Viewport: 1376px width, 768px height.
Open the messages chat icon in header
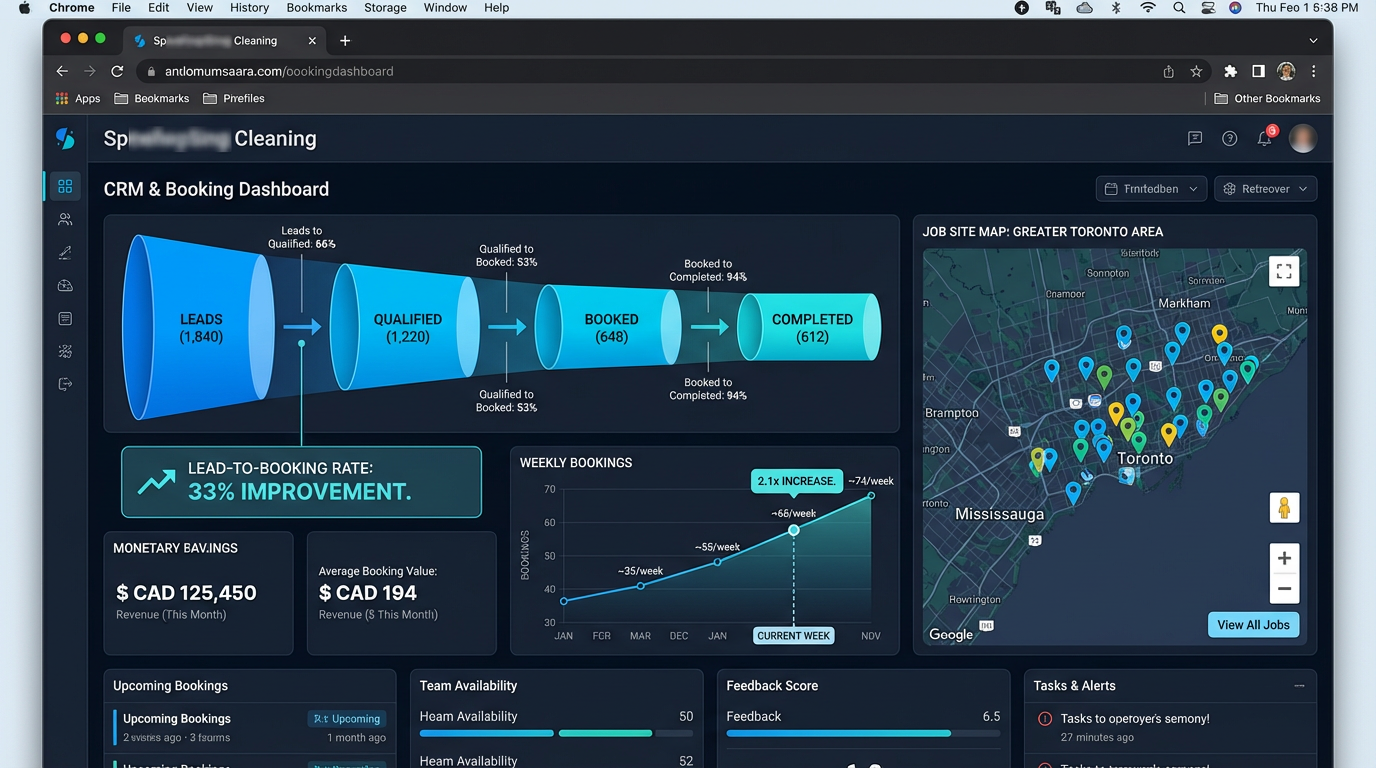(1195, 138)
